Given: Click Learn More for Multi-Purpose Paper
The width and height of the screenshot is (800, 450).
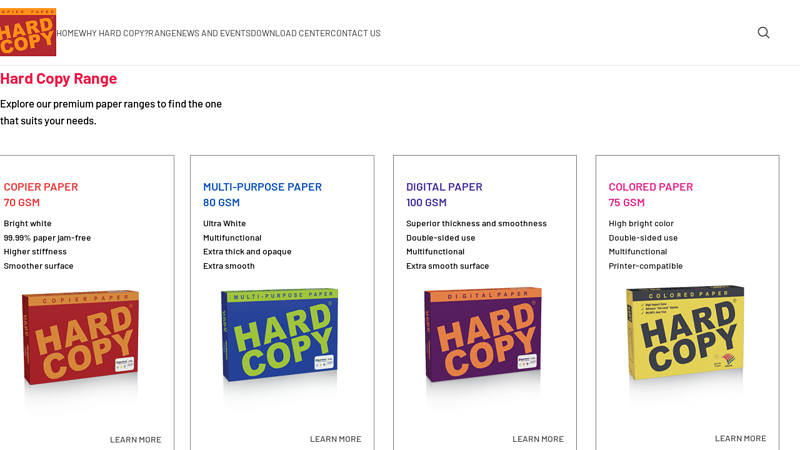Looking at the screenshot, I should [335, 439].
